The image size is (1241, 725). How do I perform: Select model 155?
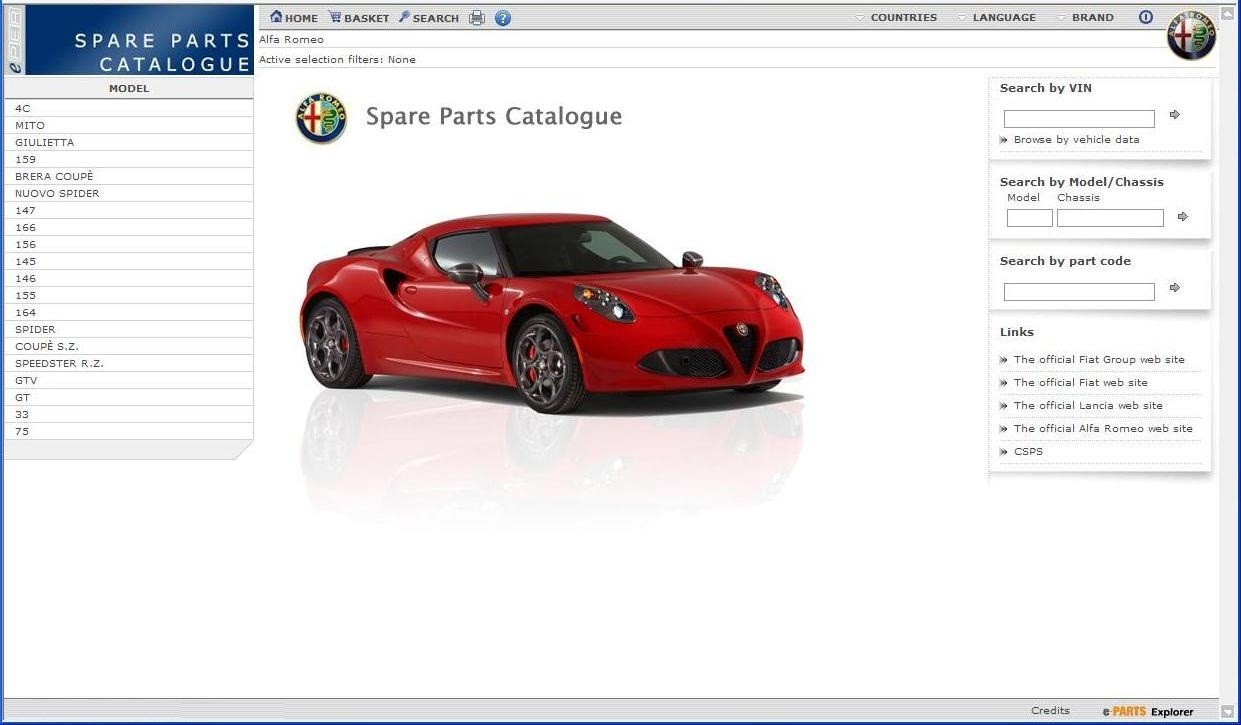(128, 295)
